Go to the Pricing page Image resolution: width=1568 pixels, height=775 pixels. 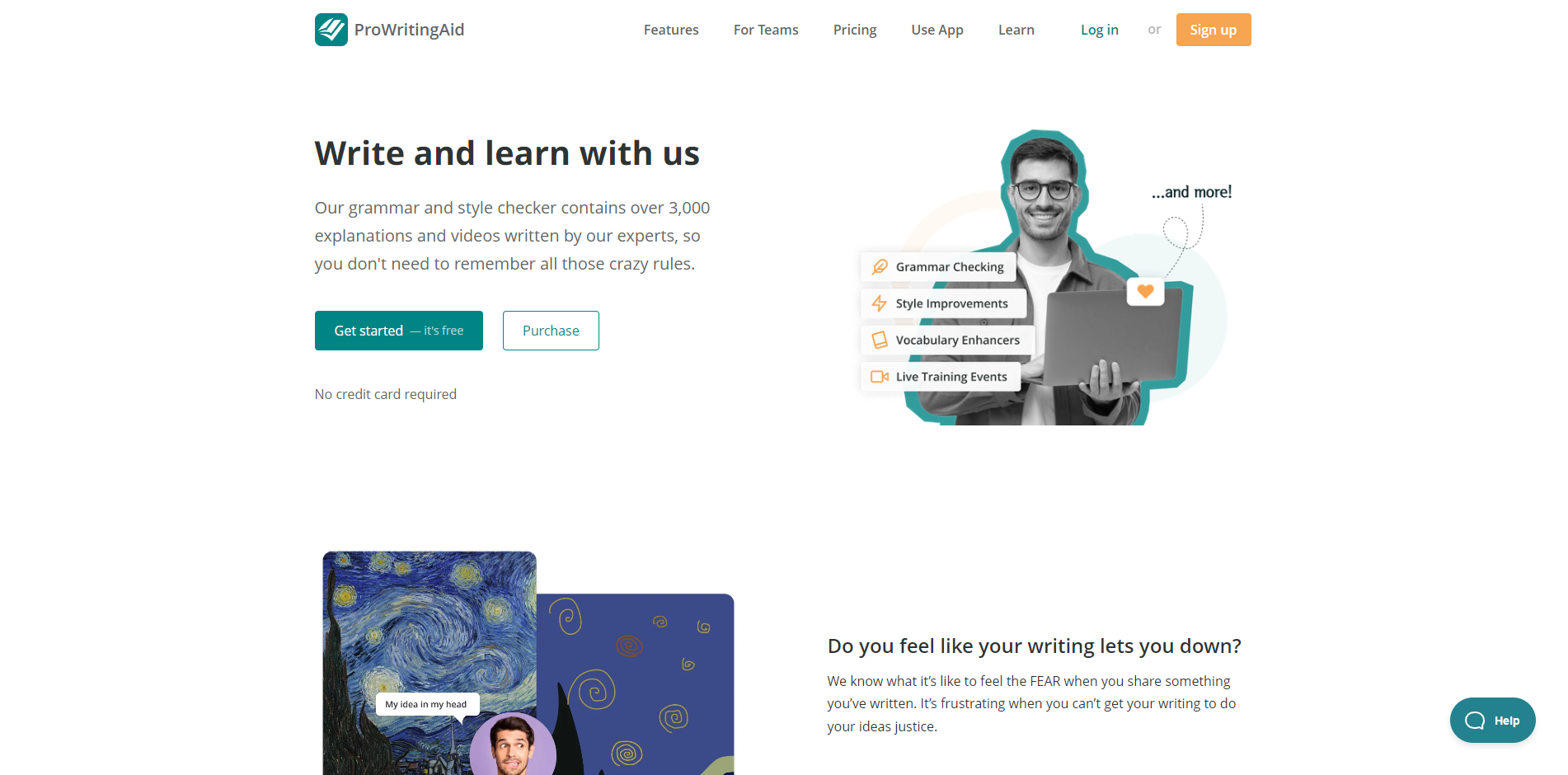855,30
